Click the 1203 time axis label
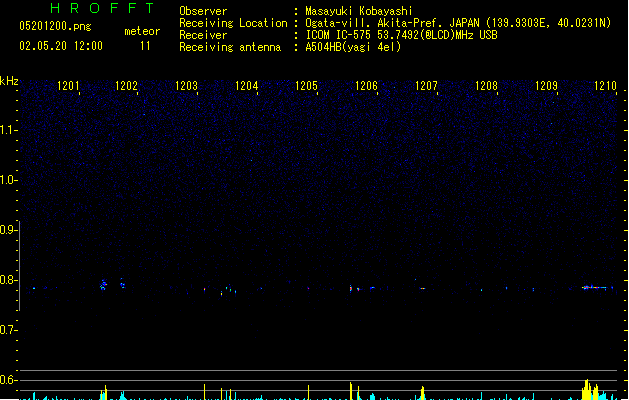Viewport: 629px width, 400px height. [x=187, y=86]
